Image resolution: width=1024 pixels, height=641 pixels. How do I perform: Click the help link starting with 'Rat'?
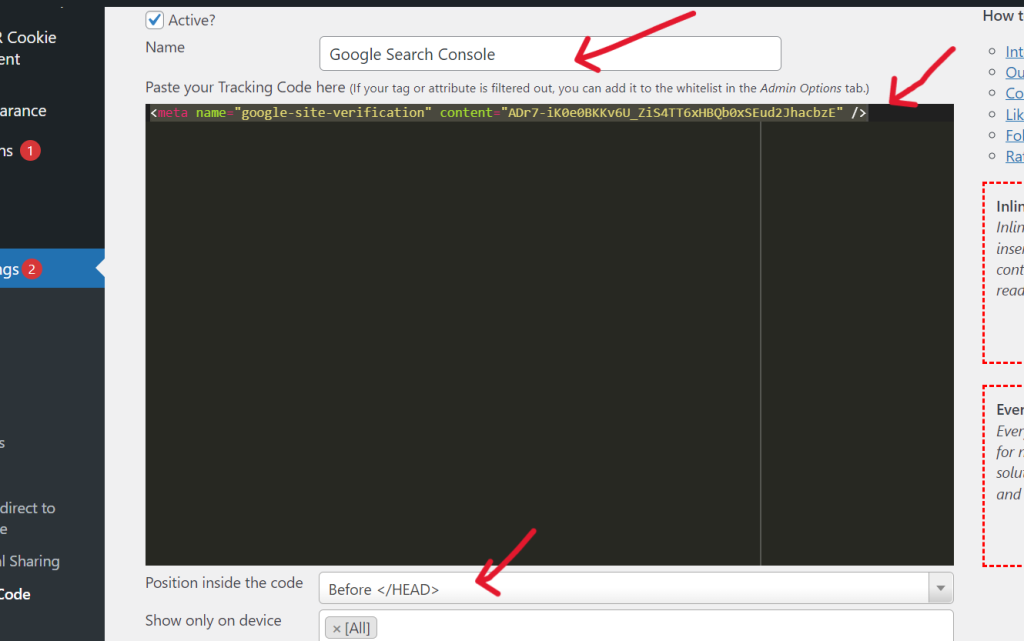pyautogui.click(x=1014, y=156)
